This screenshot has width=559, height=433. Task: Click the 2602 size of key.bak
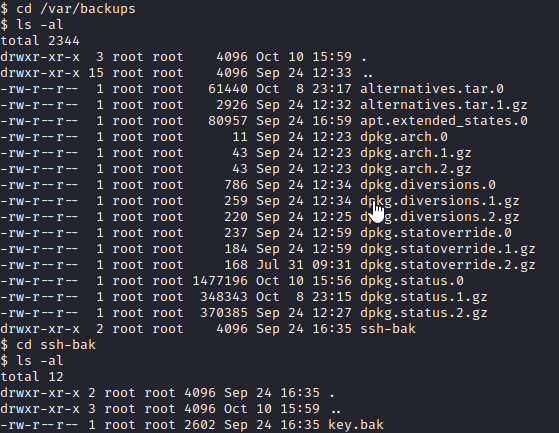click(x=200, y=425)
